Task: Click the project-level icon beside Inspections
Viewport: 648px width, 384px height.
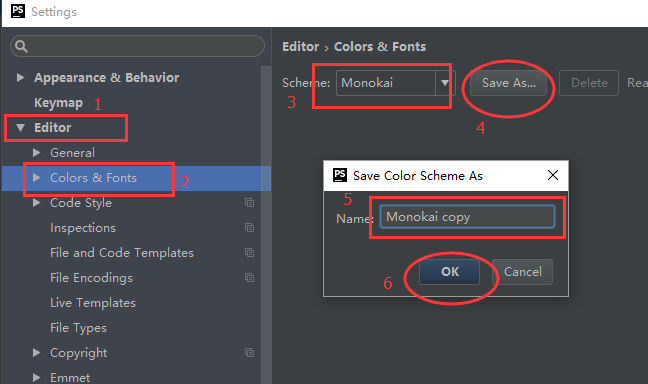Action: pyautogui.click(x=249, y=228)
